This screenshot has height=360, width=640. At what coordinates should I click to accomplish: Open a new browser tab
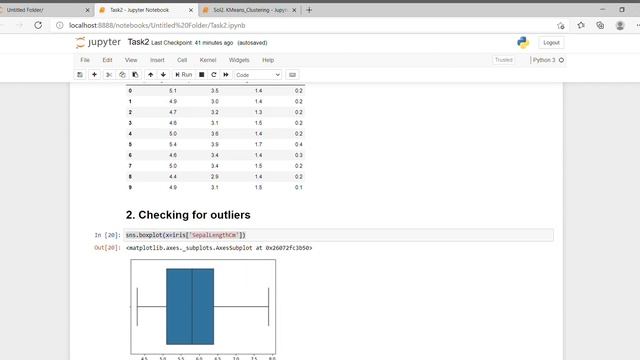(309, 10)
